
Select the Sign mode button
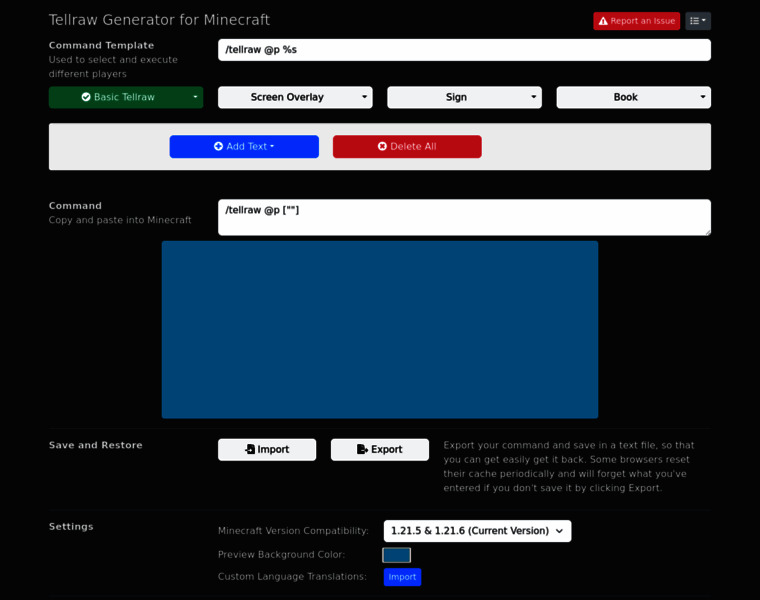point(456,97)
